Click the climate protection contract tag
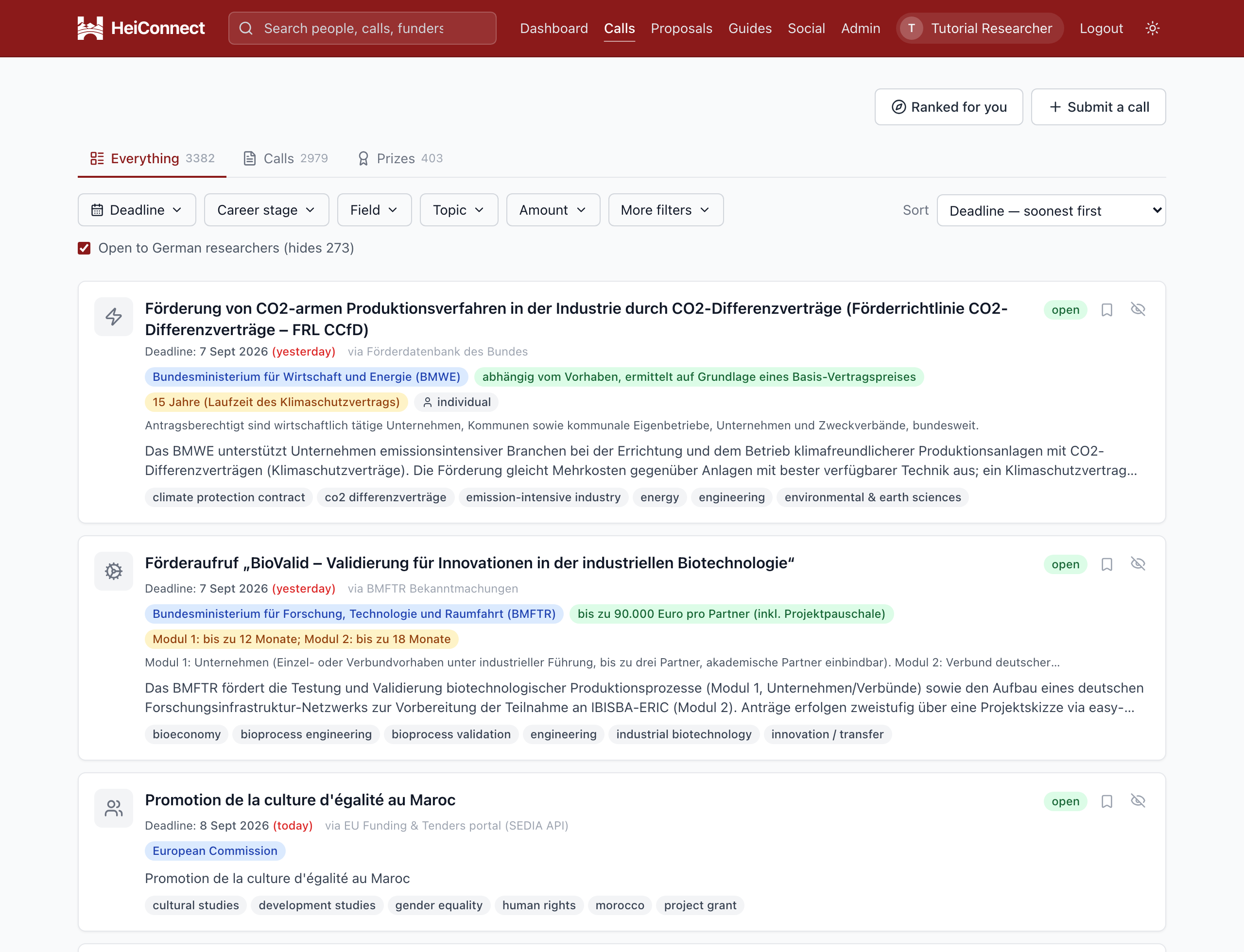 pos(228,497)
